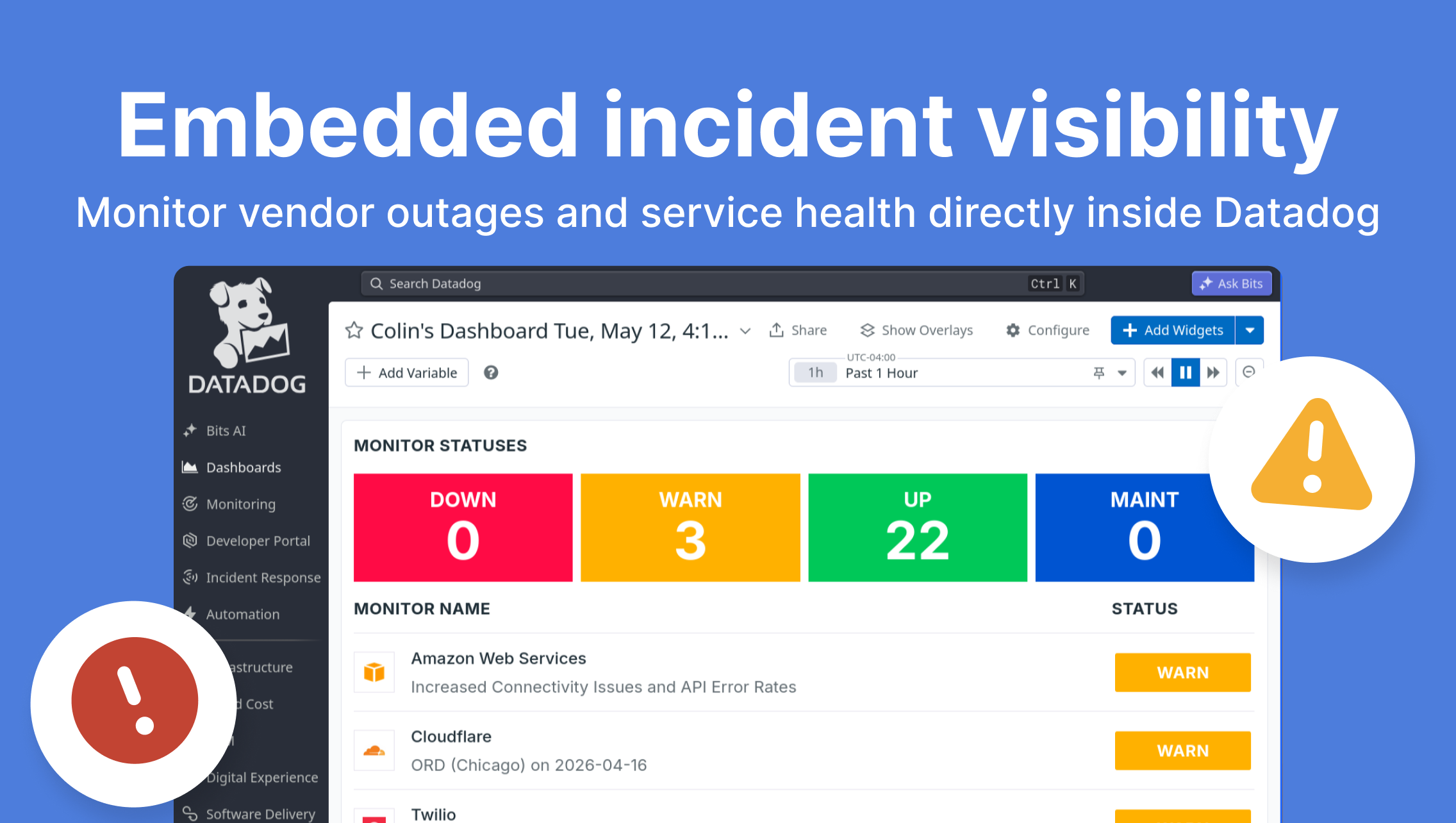Open Configure dashboard settings

(1048, 330)
